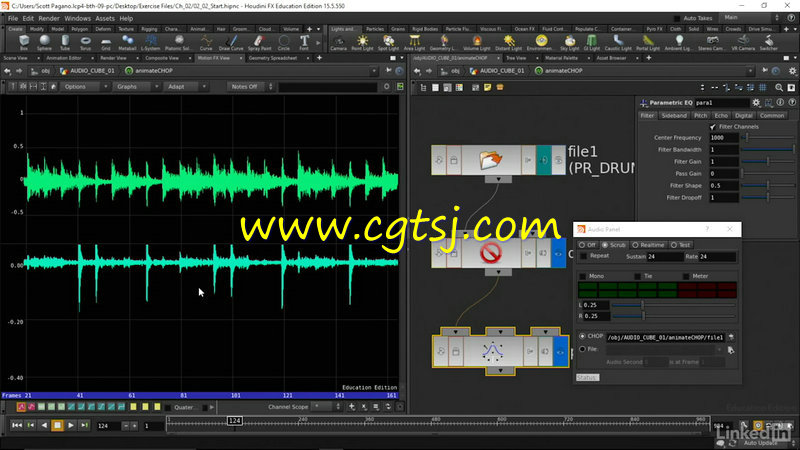
Task: Open the Notes Off dropdown
Action: [x=251, y=87]
